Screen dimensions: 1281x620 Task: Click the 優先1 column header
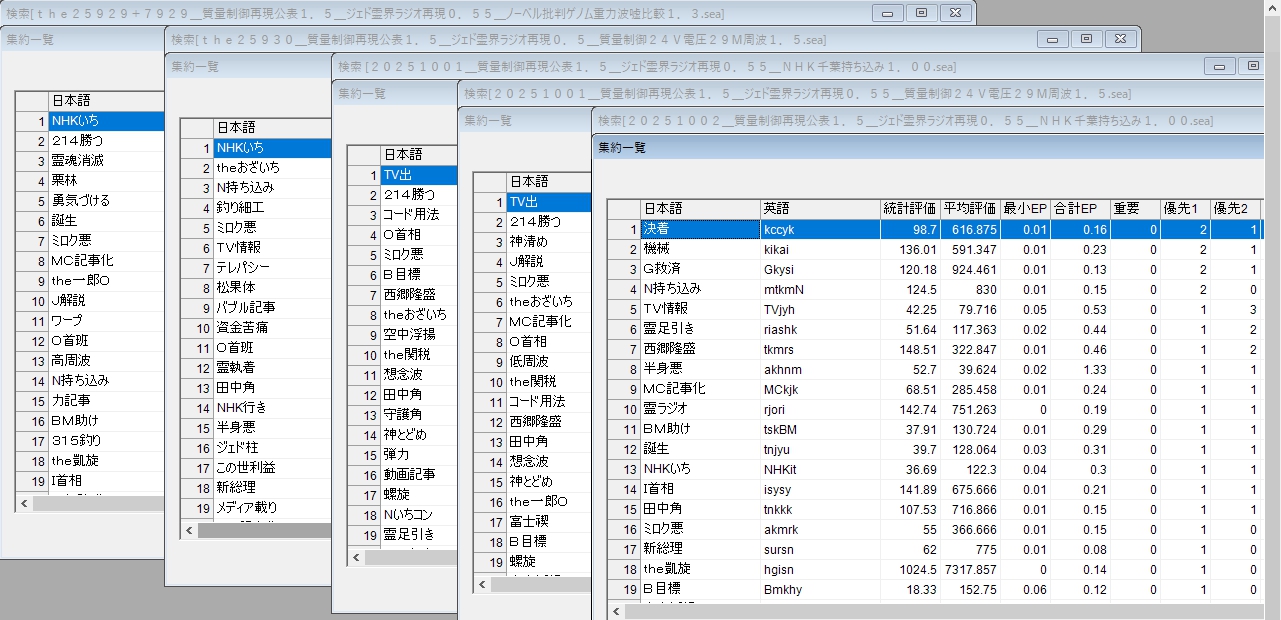1184,209
